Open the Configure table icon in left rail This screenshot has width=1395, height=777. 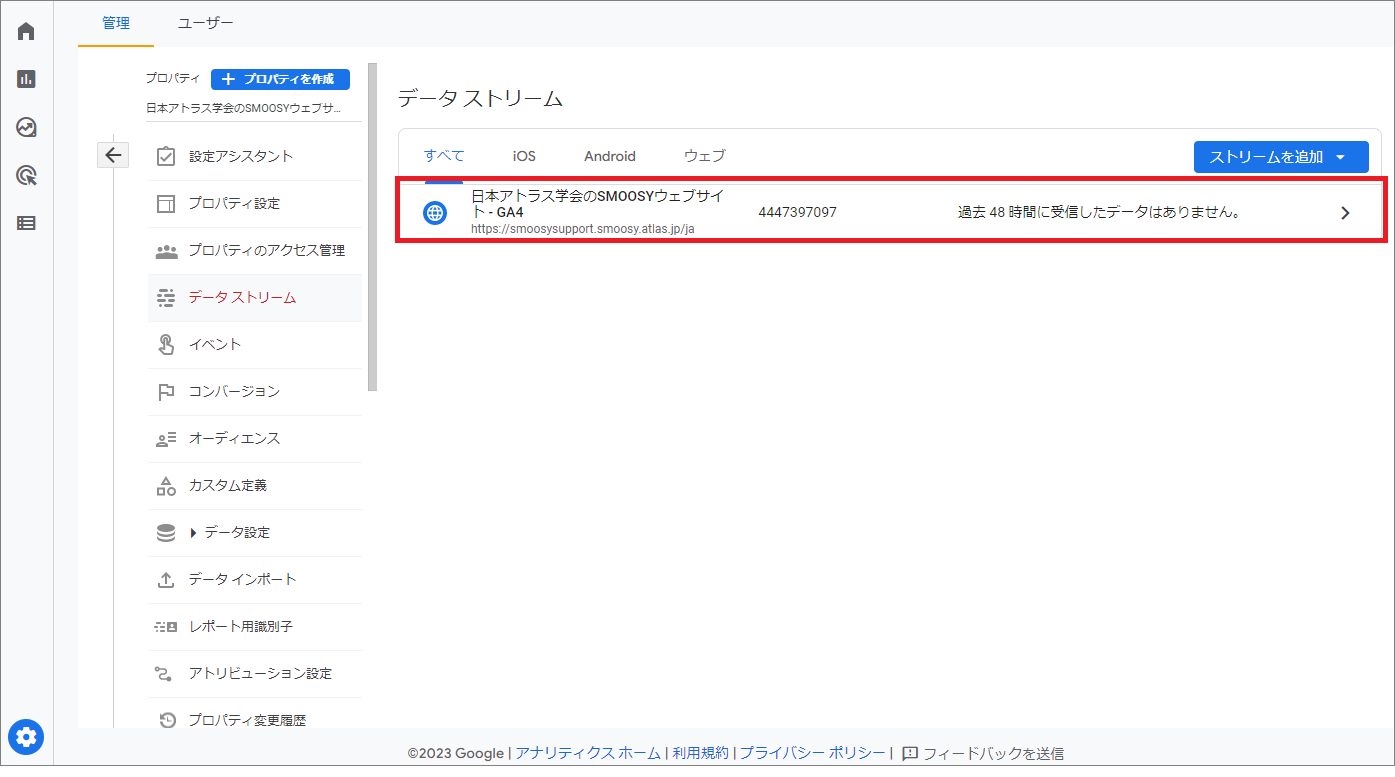pyautogui.click(x=26, y=224)
